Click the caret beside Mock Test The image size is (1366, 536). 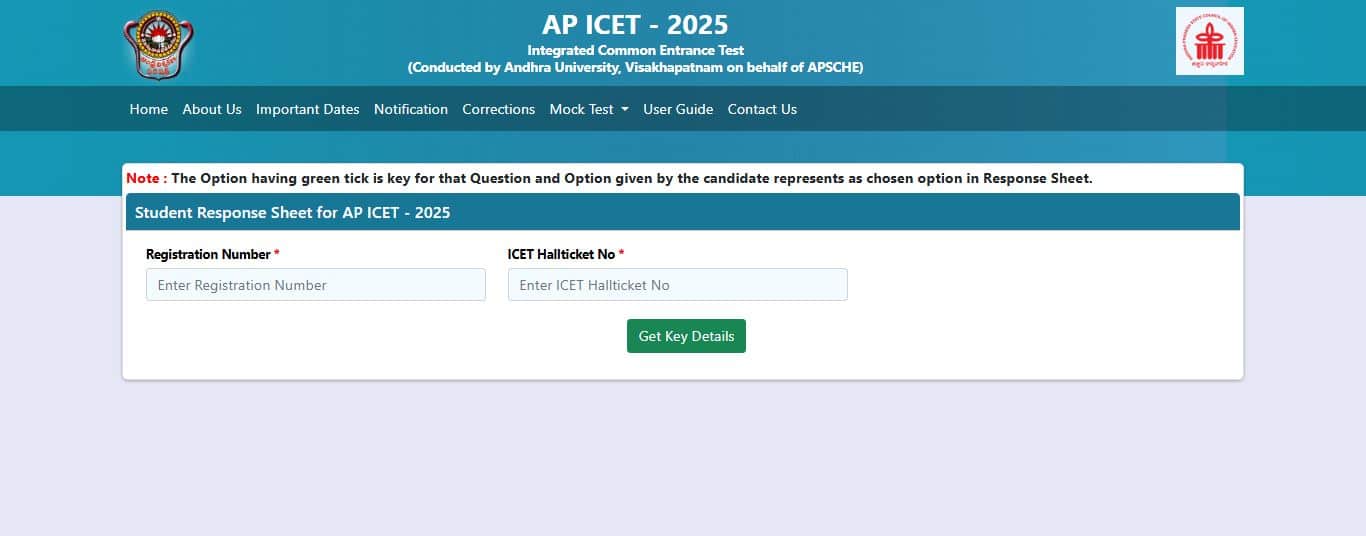click(x=625, y=109)
